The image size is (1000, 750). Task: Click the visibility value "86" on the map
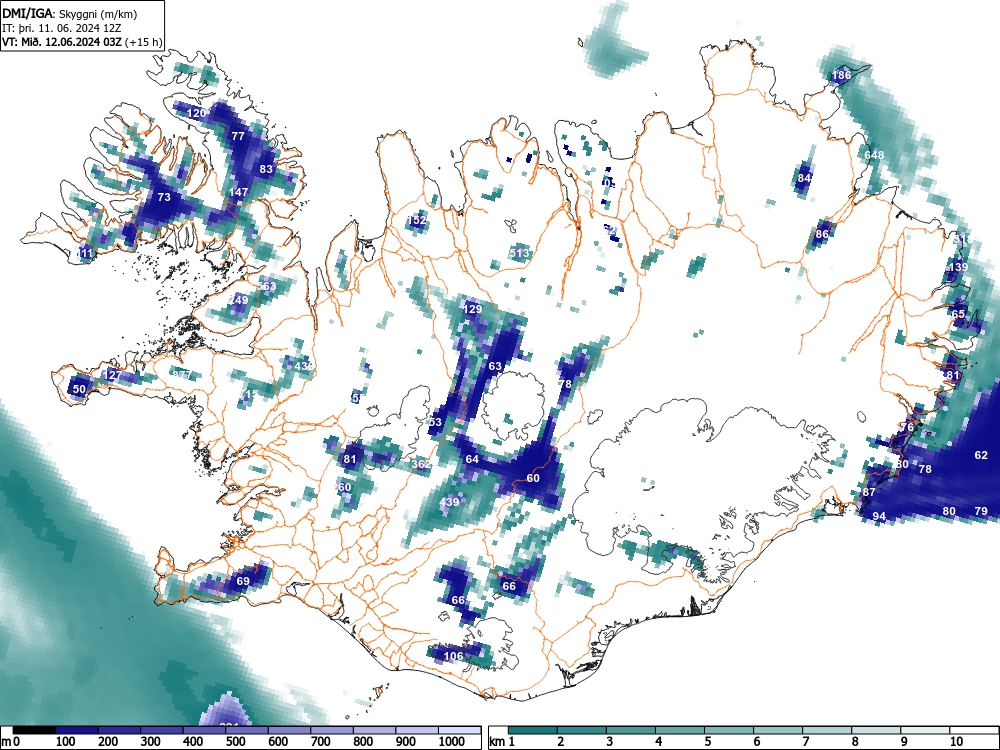click(x=821, y=234)
